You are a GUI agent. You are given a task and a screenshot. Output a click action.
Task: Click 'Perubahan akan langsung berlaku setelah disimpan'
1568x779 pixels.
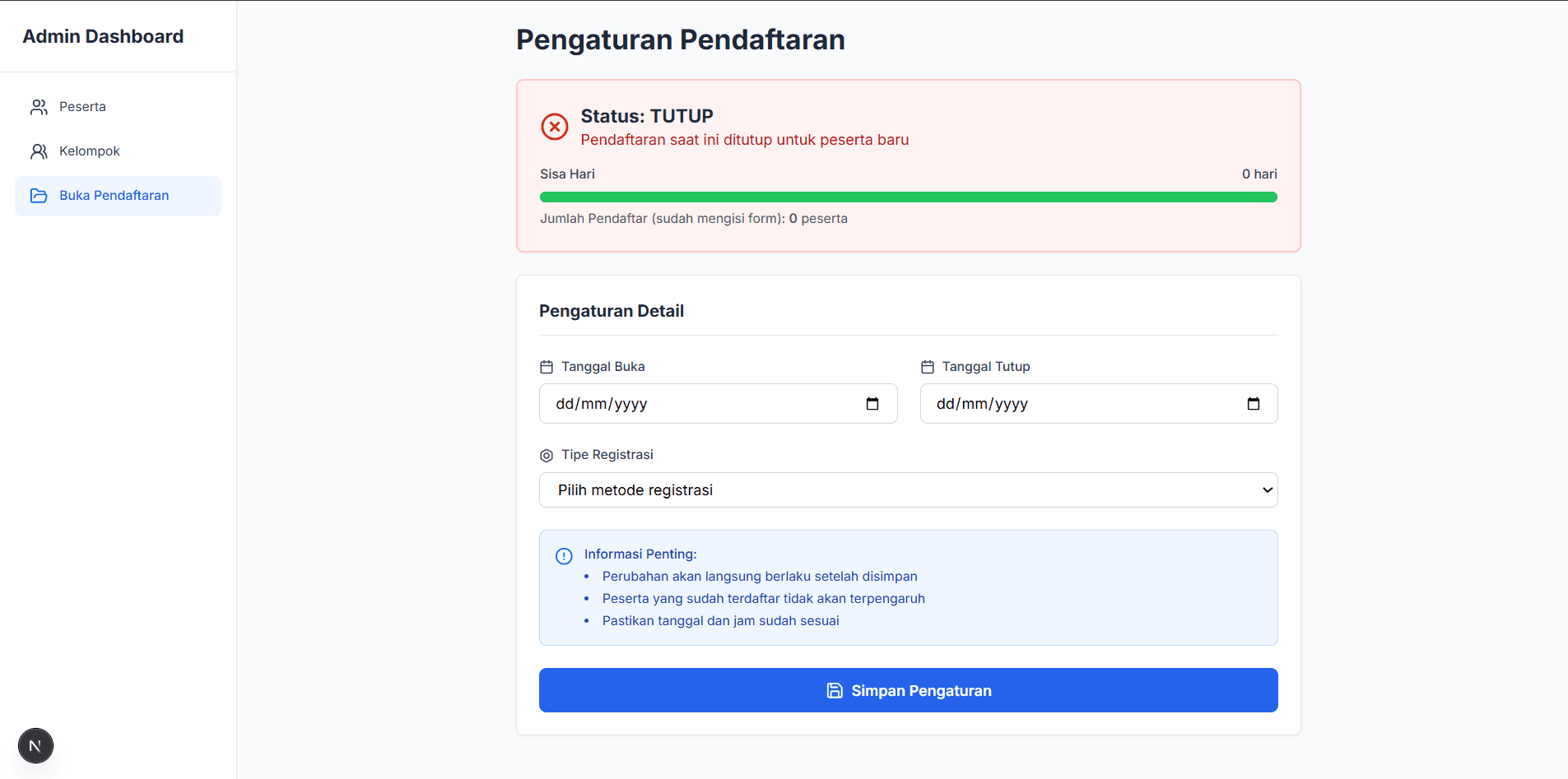[x=760, y=577]
